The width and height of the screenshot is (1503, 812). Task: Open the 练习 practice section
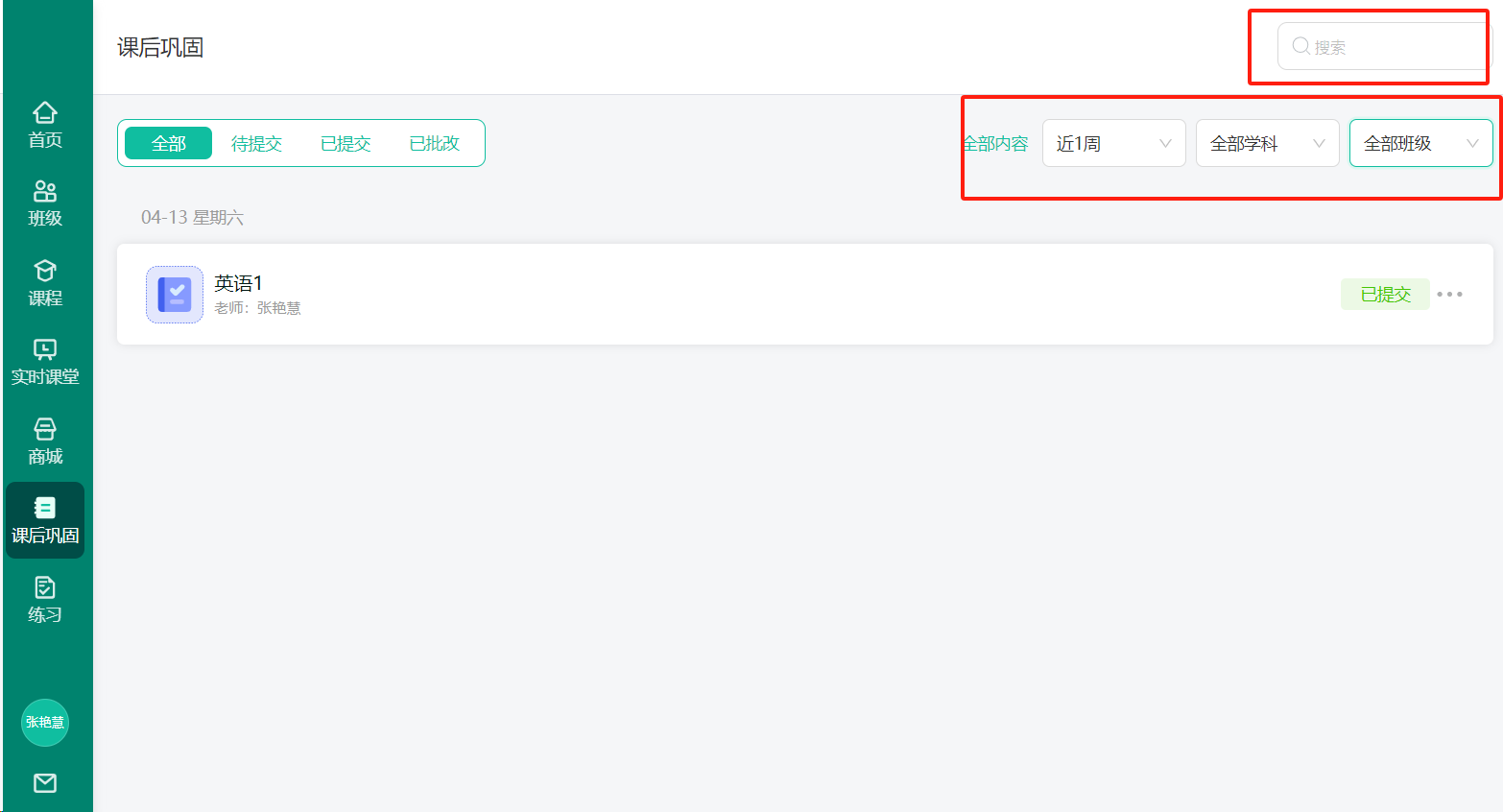(45, 600)
